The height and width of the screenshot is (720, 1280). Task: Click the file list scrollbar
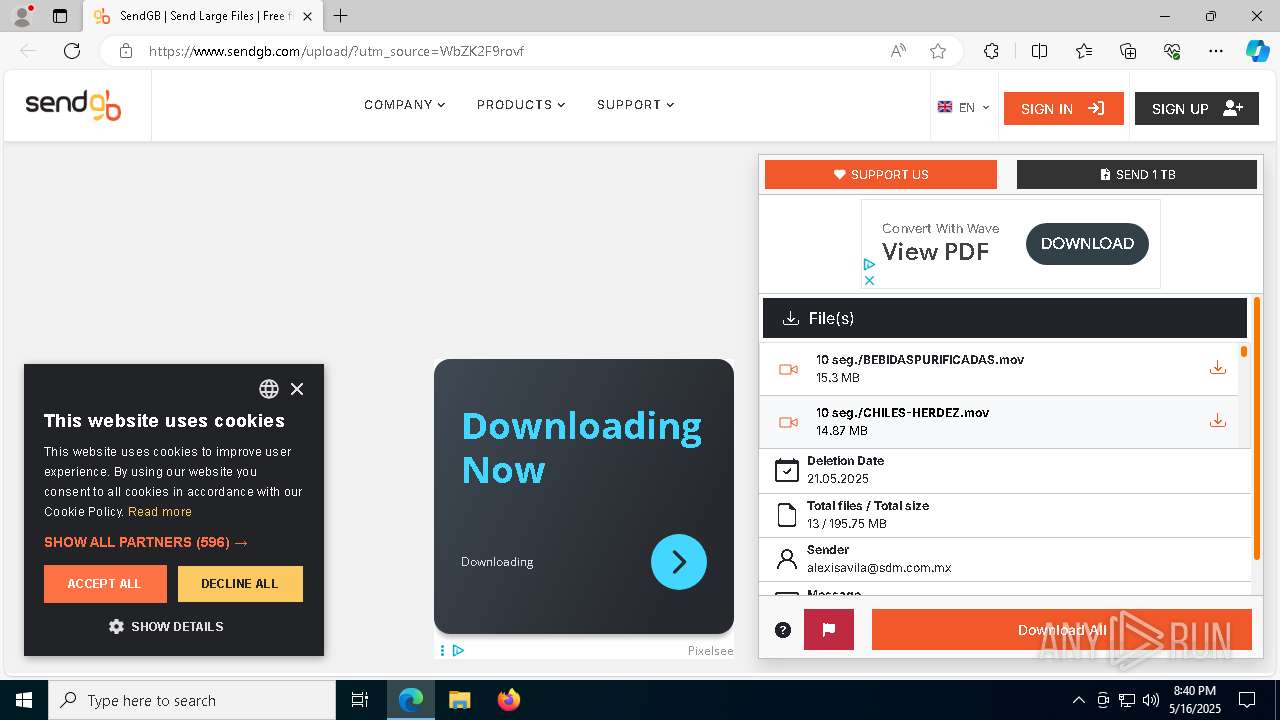(1244, 352)
